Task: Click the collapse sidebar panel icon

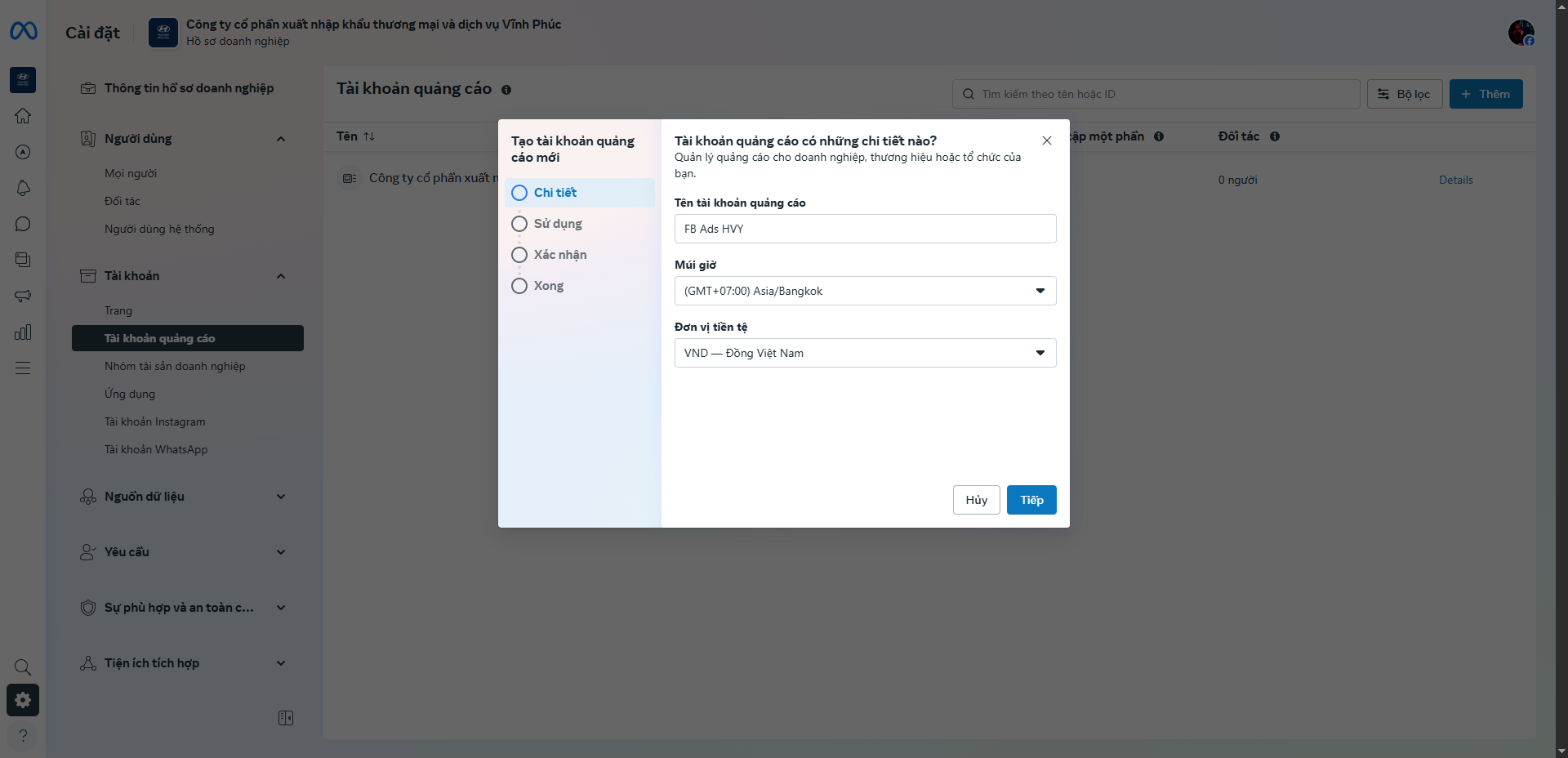Action: click(286, 718)
